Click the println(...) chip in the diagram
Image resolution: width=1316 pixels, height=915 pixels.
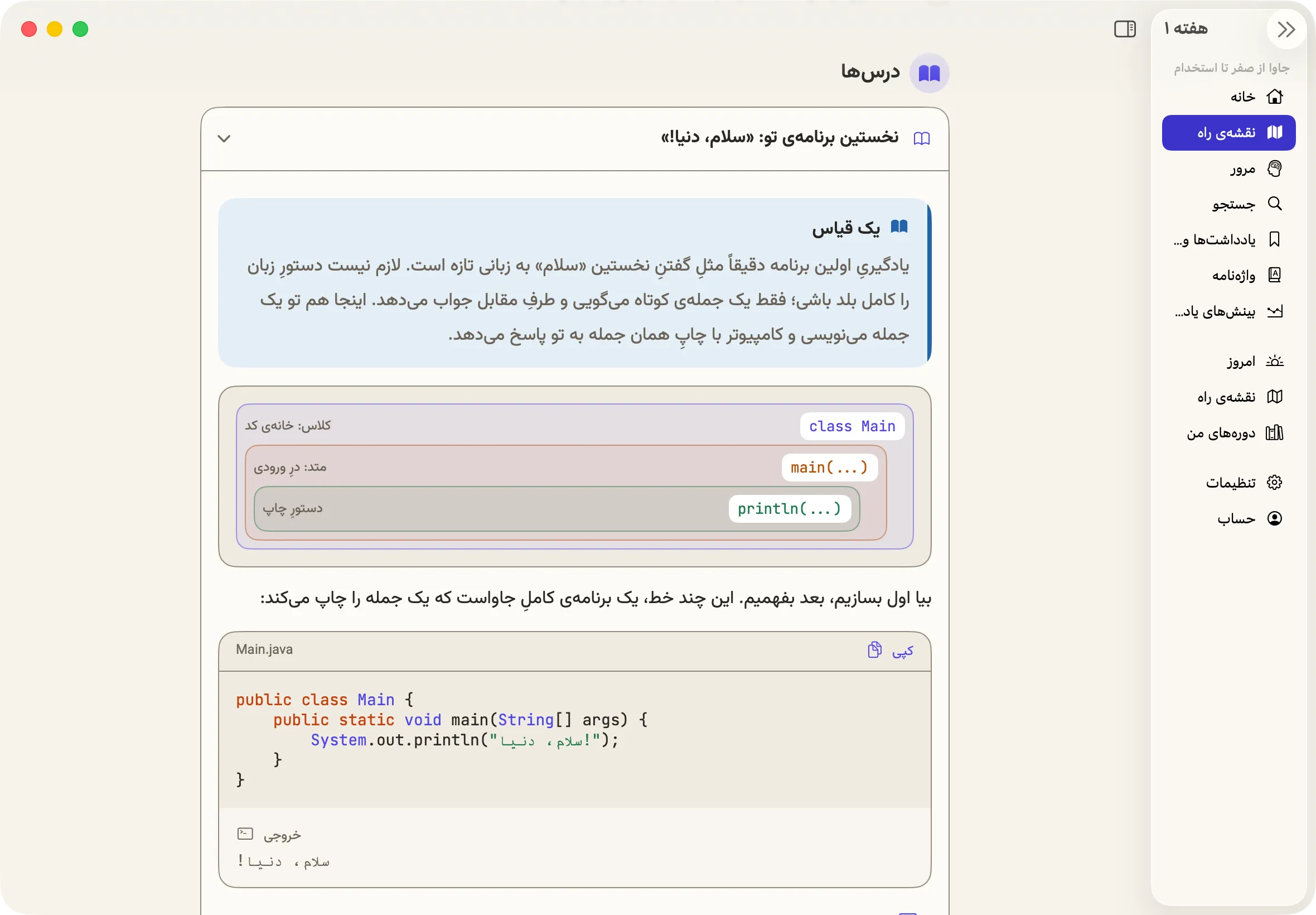[x=790, y=509]
